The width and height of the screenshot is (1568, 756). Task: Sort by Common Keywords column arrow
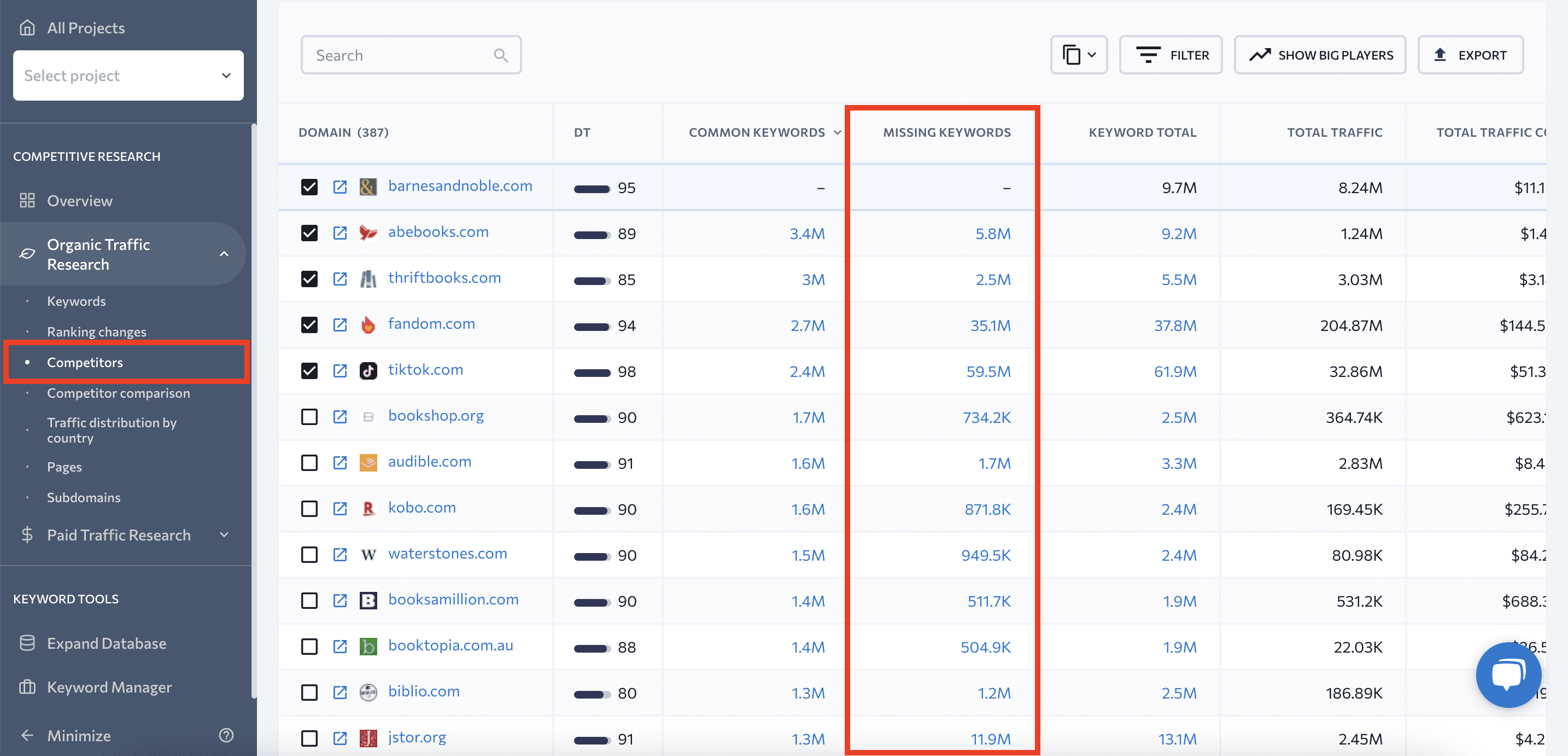(838, 132)
